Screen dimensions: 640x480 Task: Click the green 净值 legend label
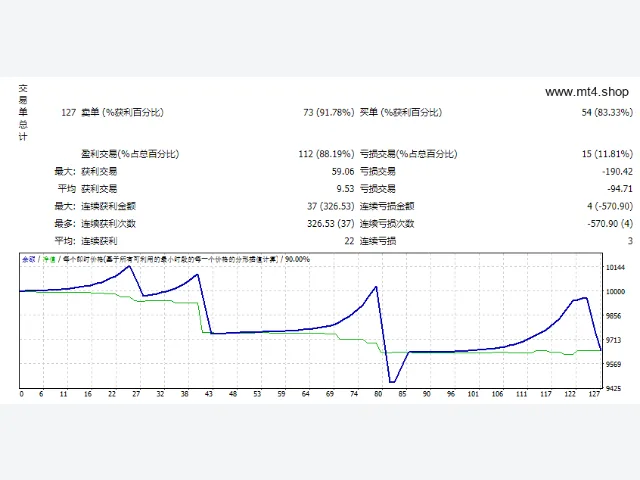point(49,259)
